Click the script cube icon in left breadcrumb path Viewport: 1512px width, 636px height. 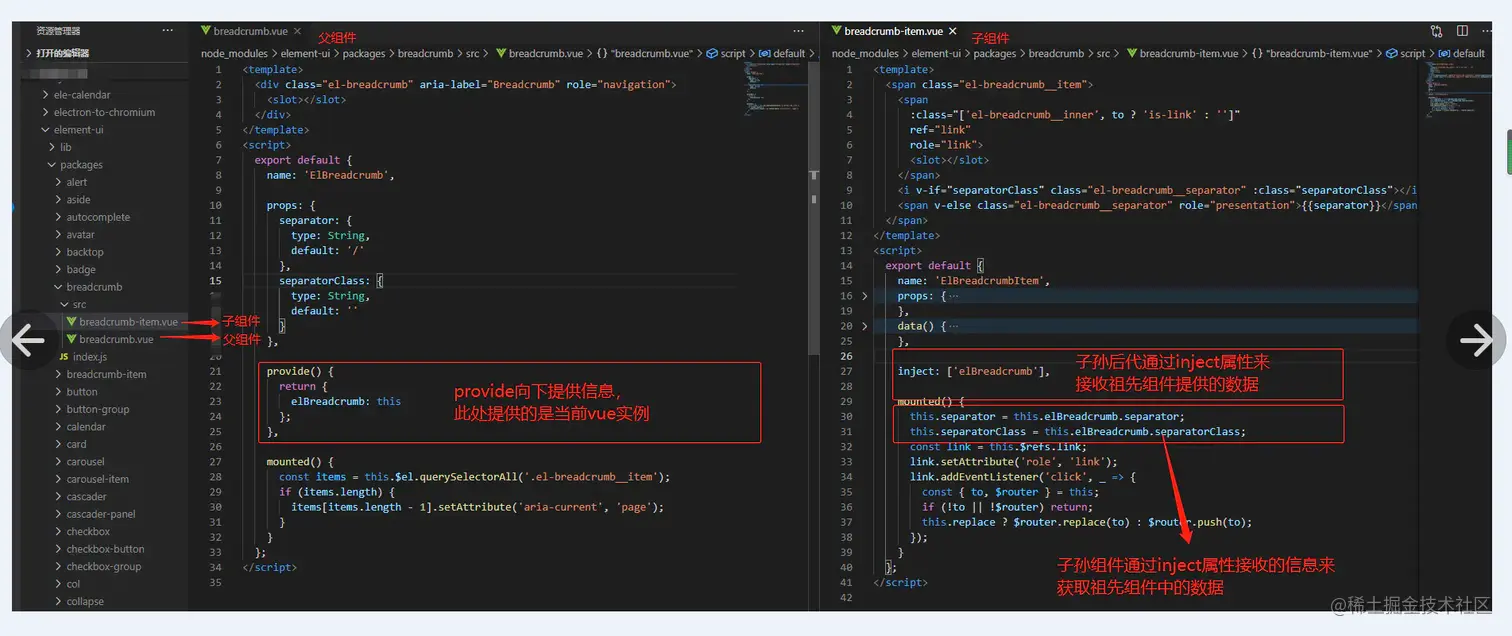tap(713, 54)
